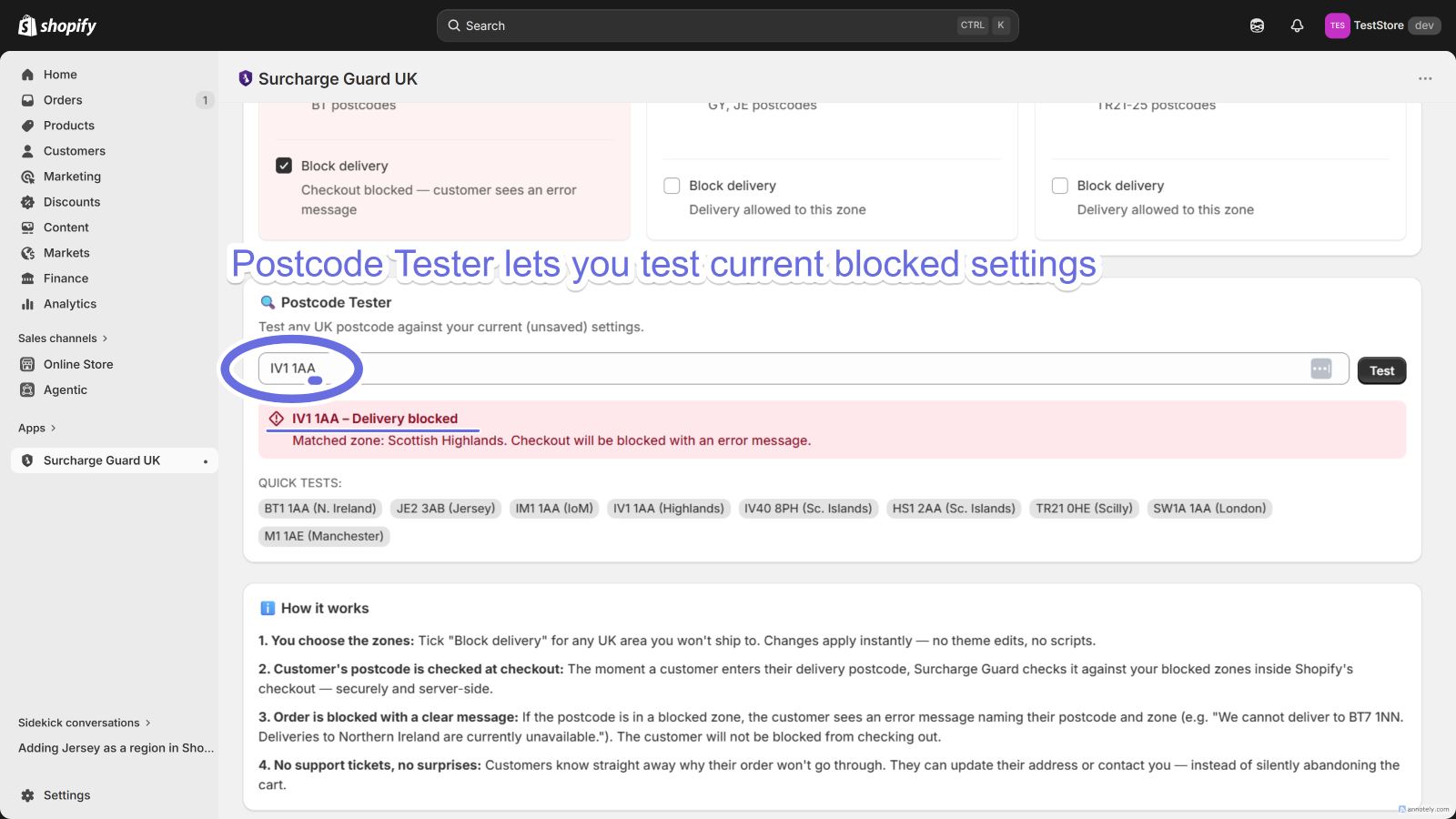Click the Shopify logo

[x=57, y=25]
